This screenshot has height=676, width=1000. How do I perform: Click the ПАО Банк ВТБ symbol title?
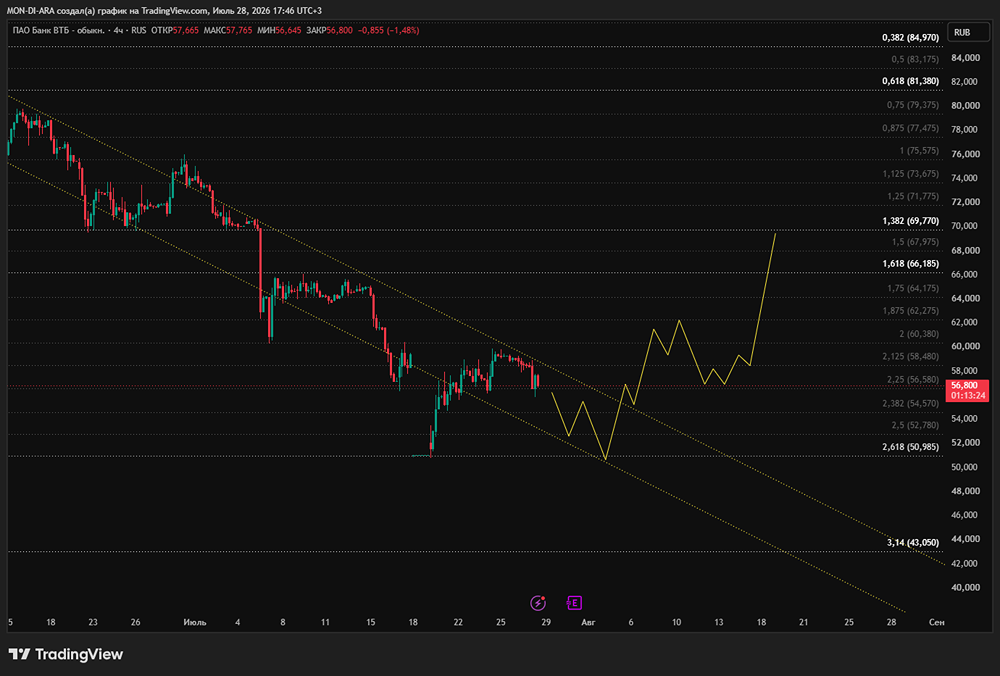click(x=58, y=30)
